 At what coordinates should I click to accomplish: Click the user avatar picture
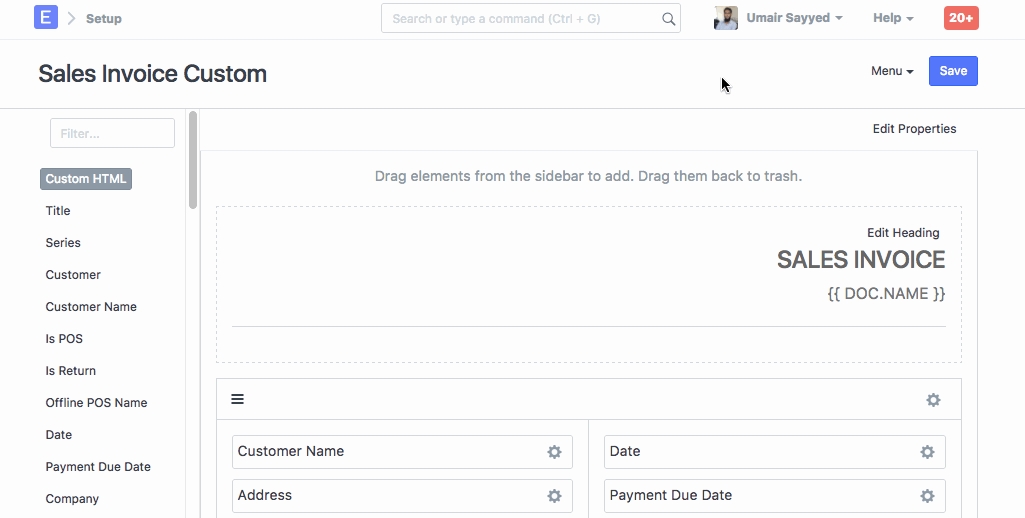pos(726,18)
